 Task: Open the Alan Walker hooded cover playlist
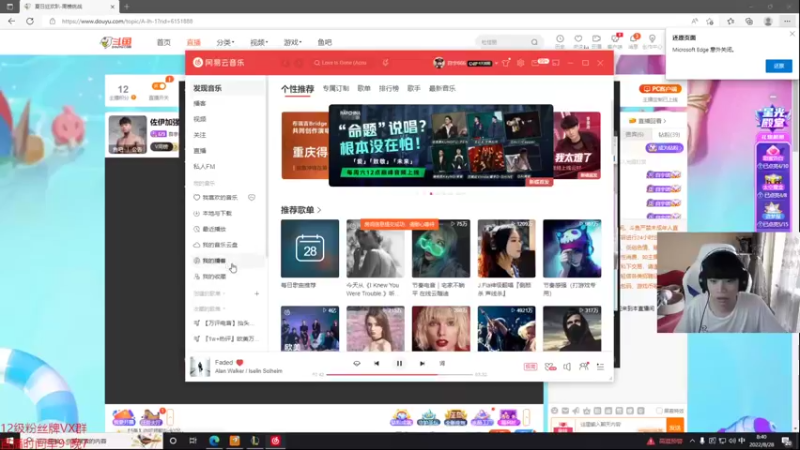(572, 329)
